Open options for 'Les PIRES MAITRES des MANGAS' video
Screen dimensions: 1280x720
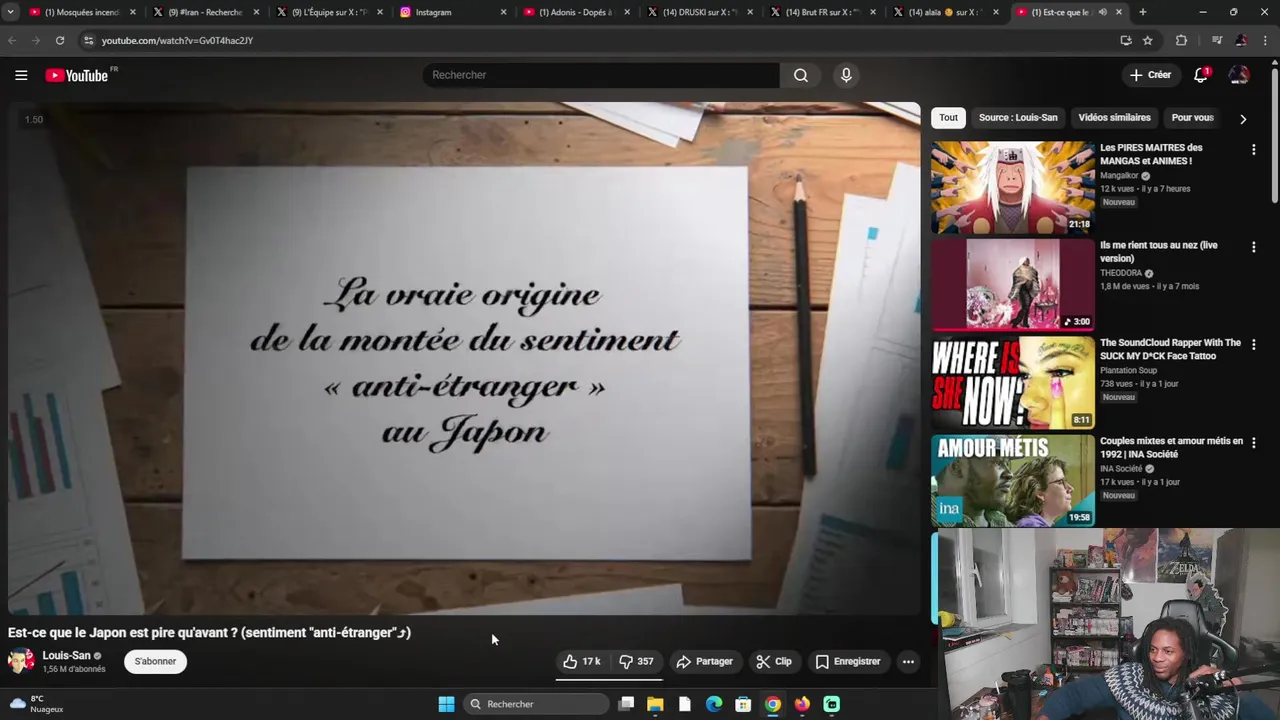(1253, 149)
